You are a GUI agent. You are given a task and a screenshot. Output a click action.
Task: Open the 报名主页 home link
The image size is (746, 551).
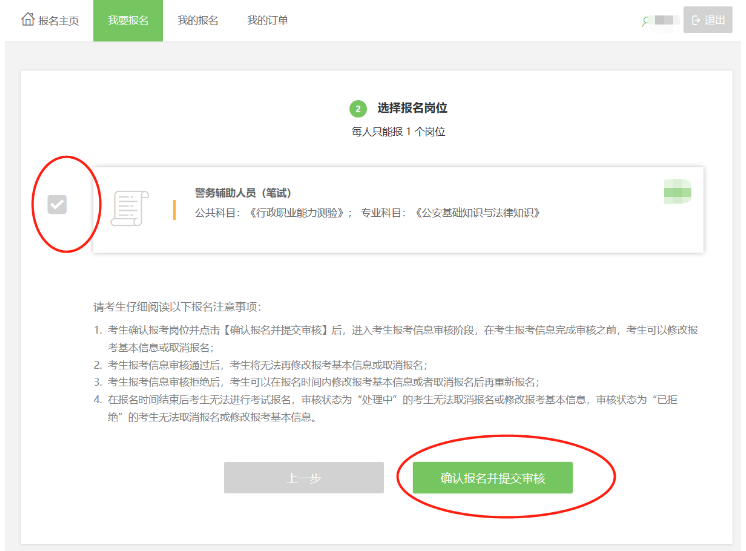[59, 20]
